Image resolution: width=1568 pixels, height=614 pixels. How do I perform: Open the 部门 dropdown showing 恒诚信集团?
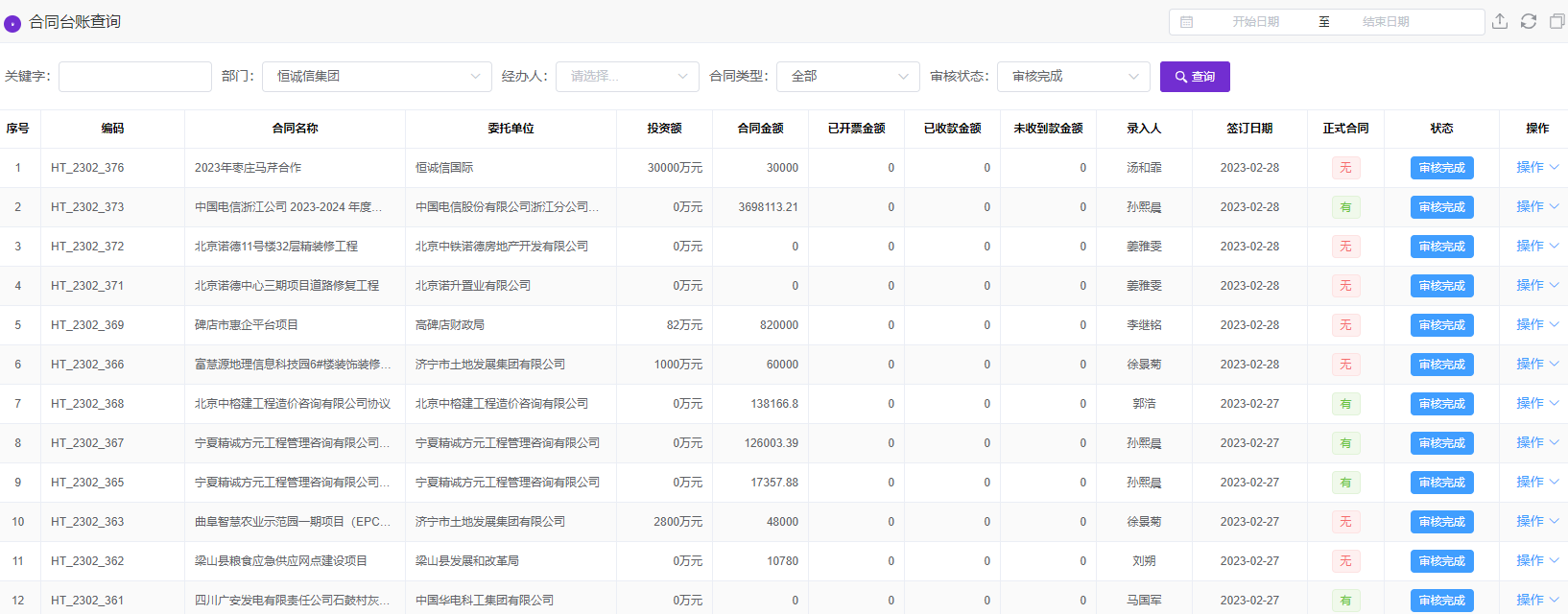(376, 77)
